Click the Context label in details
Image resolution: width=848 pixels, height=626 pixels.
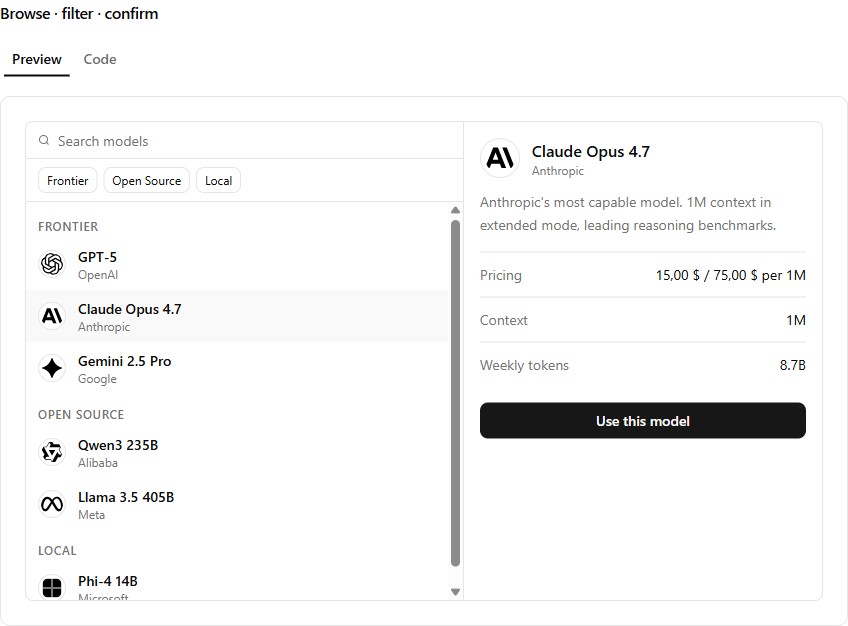coord(504,320)
